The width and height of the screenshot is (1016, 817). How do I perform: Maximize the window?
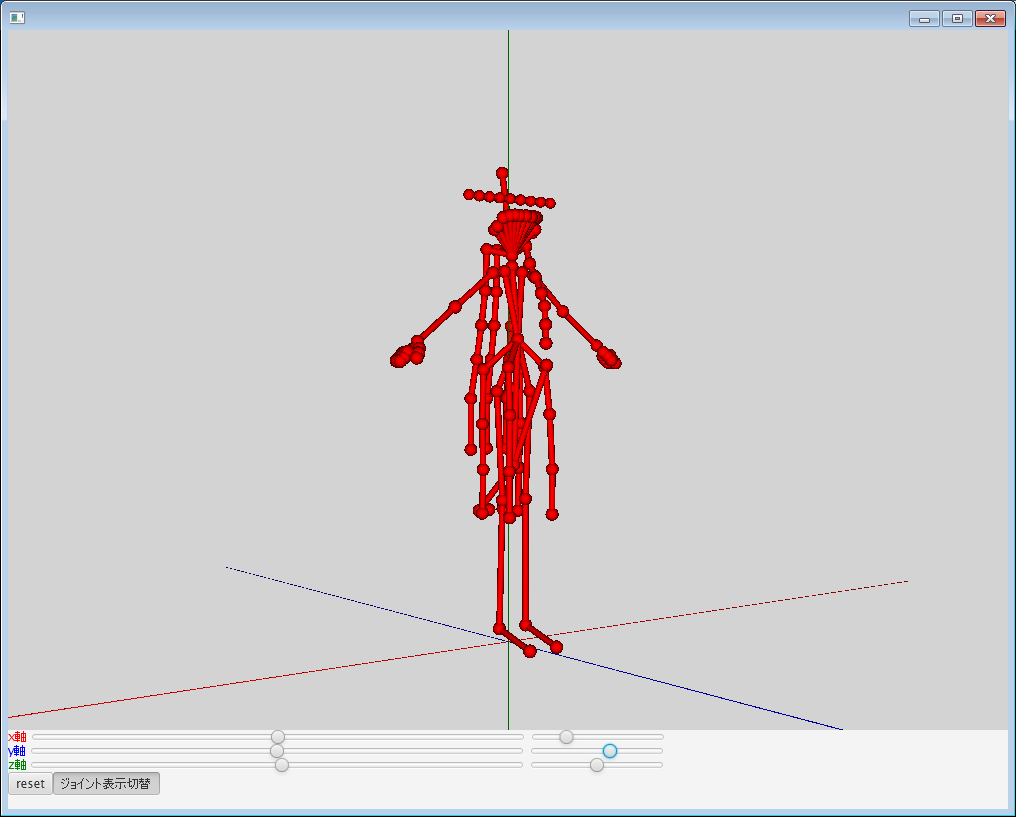(957, 19)
